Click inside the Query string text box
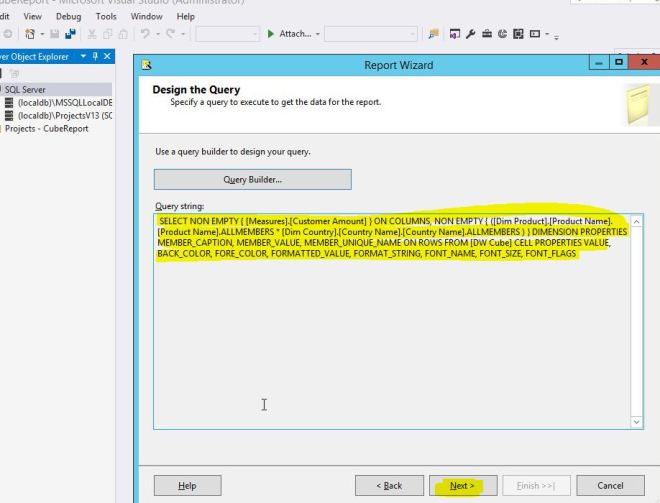The width and height of the screenshot is (660, 503). (390, 350)
